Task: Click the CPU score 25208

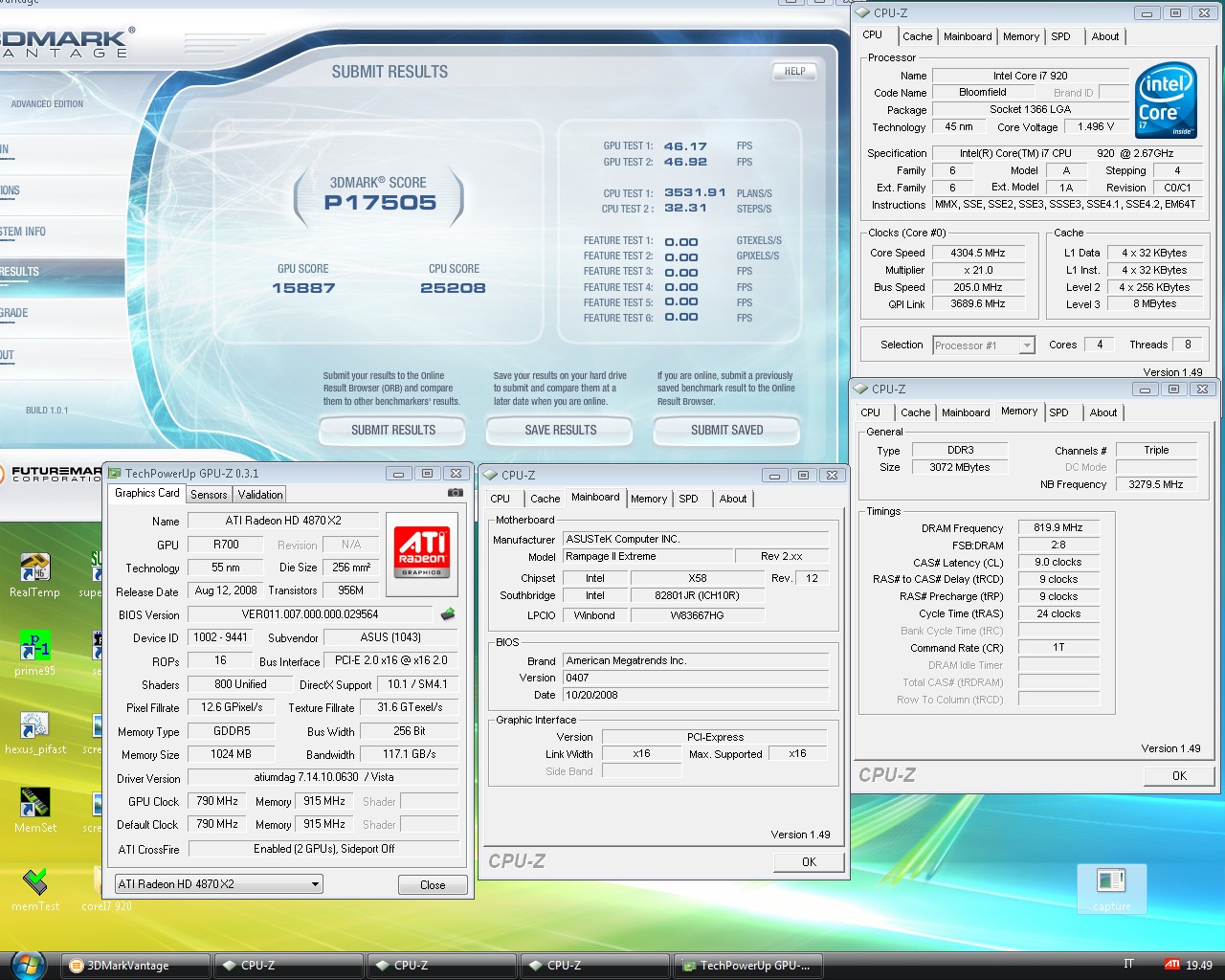Action: (453, 288)
